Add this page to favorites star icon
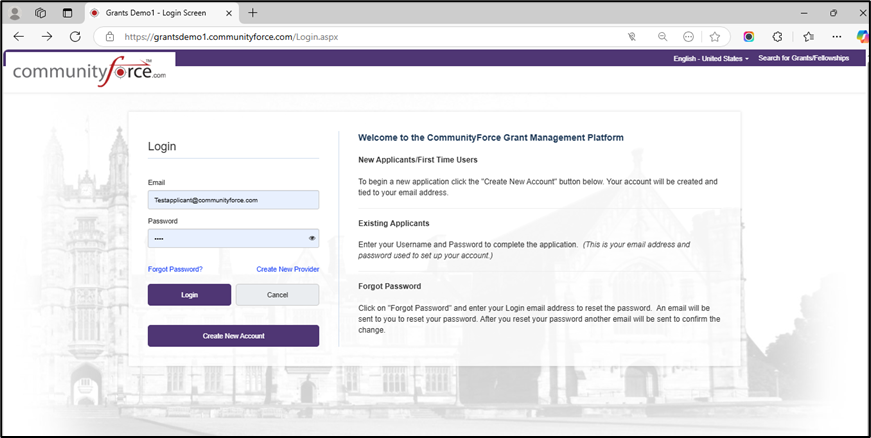The image size is (871, 438). [x=715, y=37]
